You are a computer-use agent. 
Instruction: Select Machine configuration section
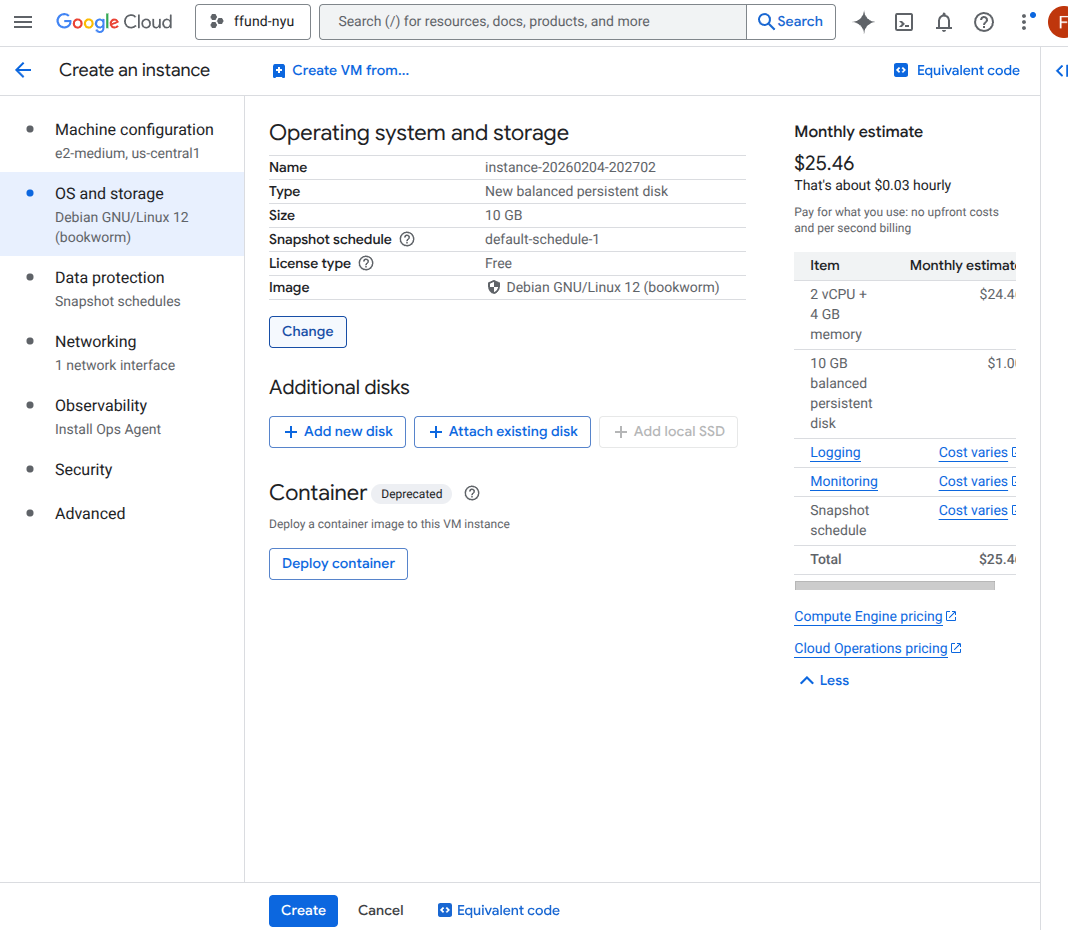pos(134,130)
